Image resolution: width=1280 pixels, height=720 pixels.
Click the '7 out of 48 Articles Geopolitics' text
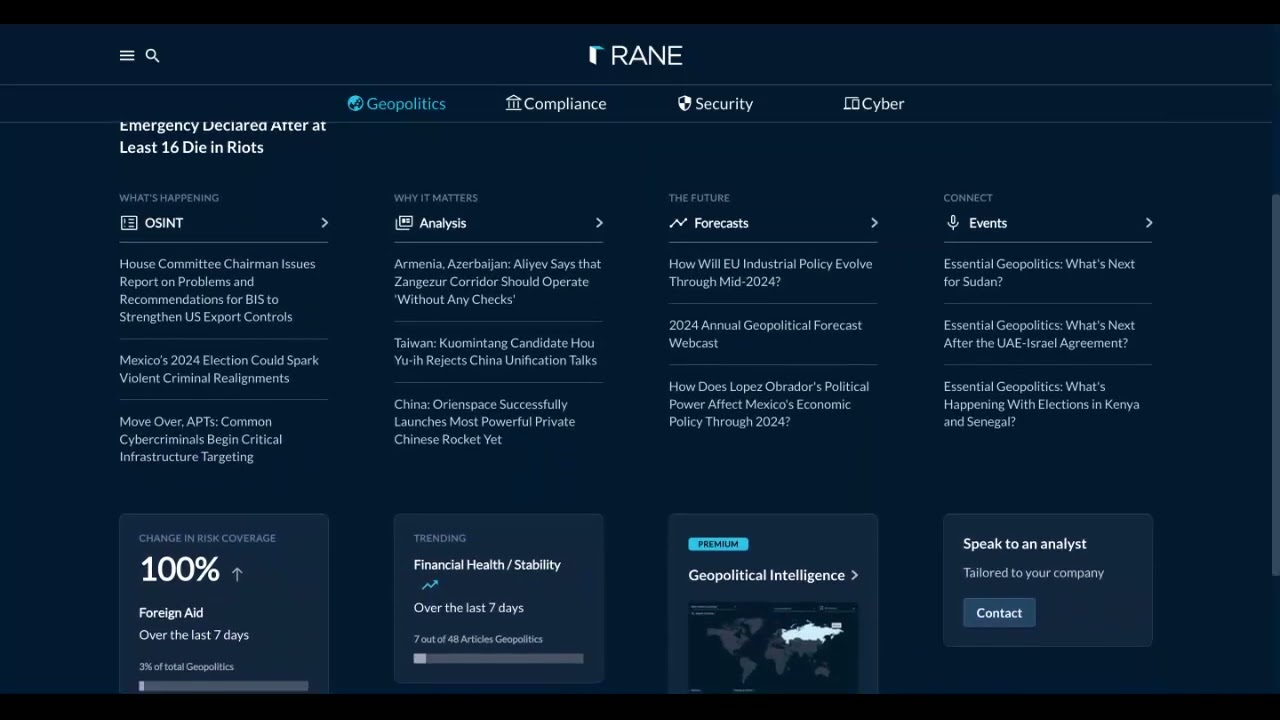478,639
